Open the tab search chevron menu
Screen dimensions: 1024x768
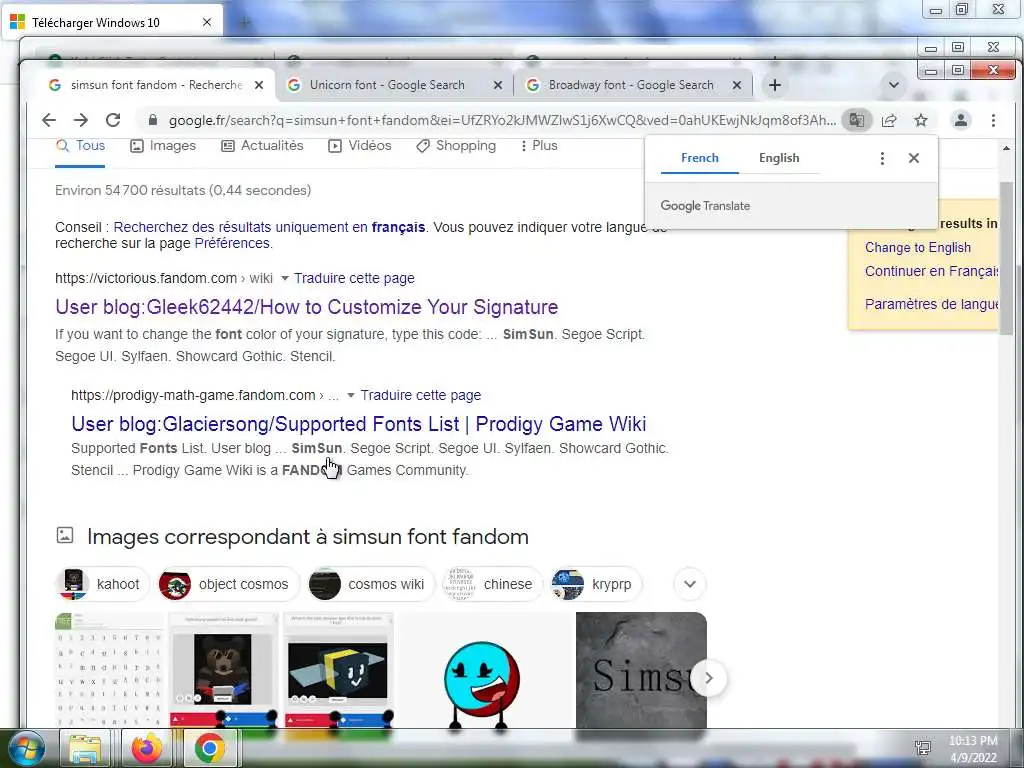(893, 85)
